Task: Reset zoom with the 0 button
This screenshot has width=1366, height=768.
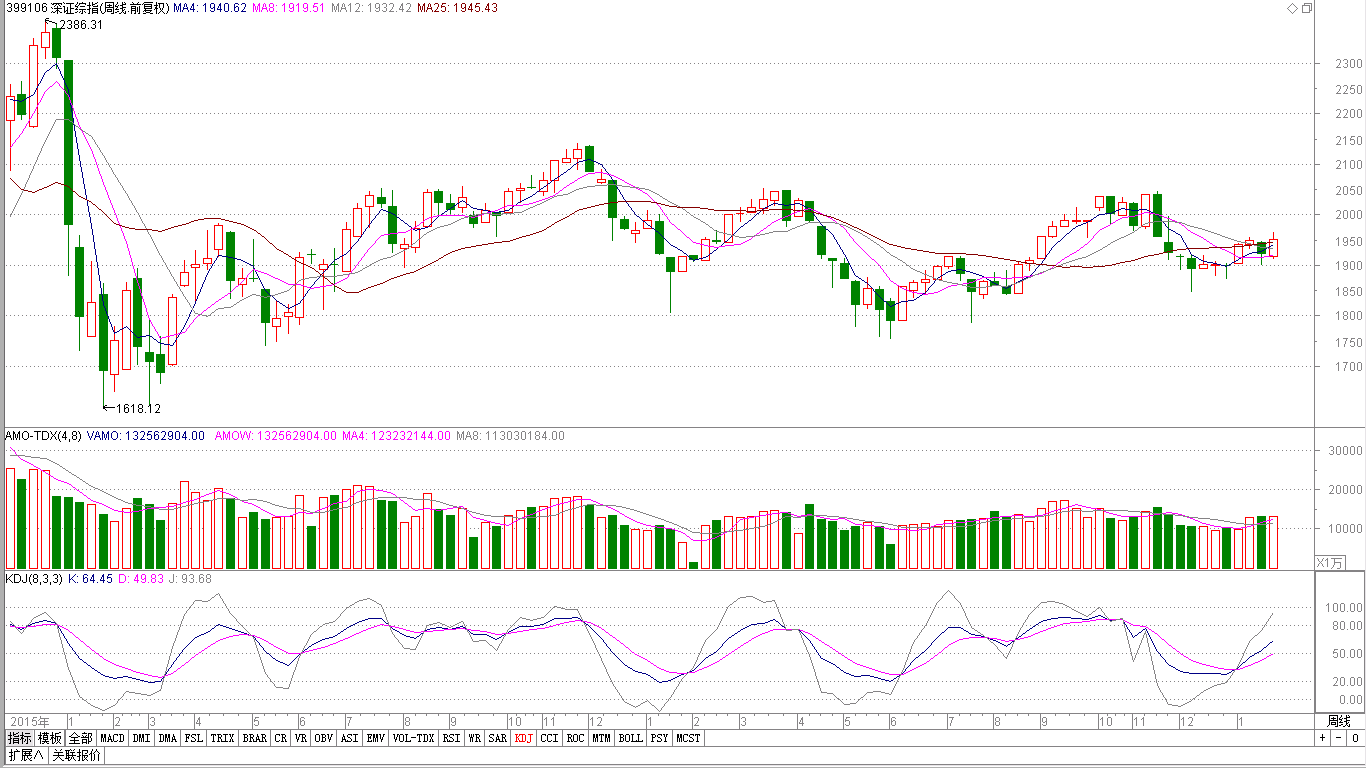Action: click(1354, 738)
